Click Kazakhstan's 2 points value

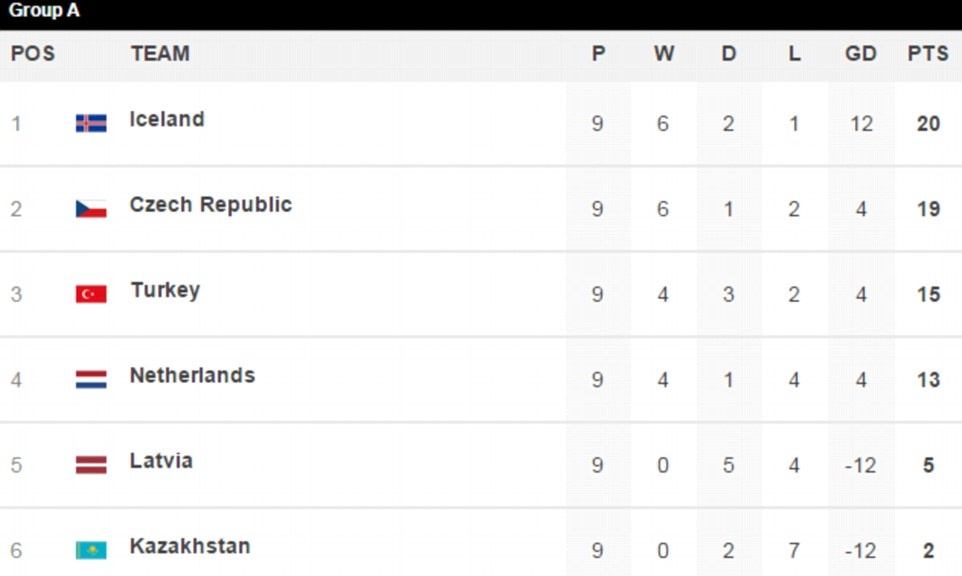(x=928, y=551)
